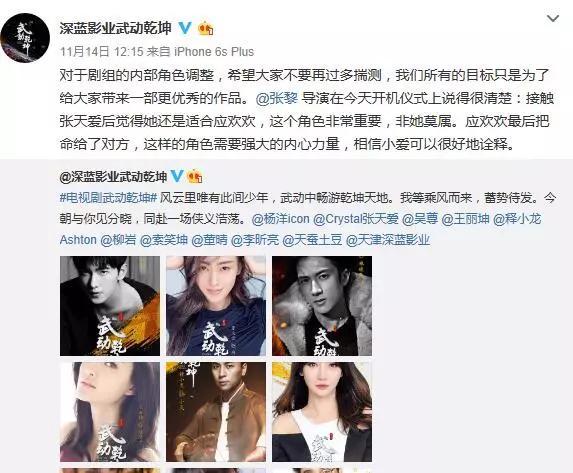This screenshot has width=573, height=473.
Task: Open the #电视剧武动乾坤# hashtag
Action: point(109,198)
